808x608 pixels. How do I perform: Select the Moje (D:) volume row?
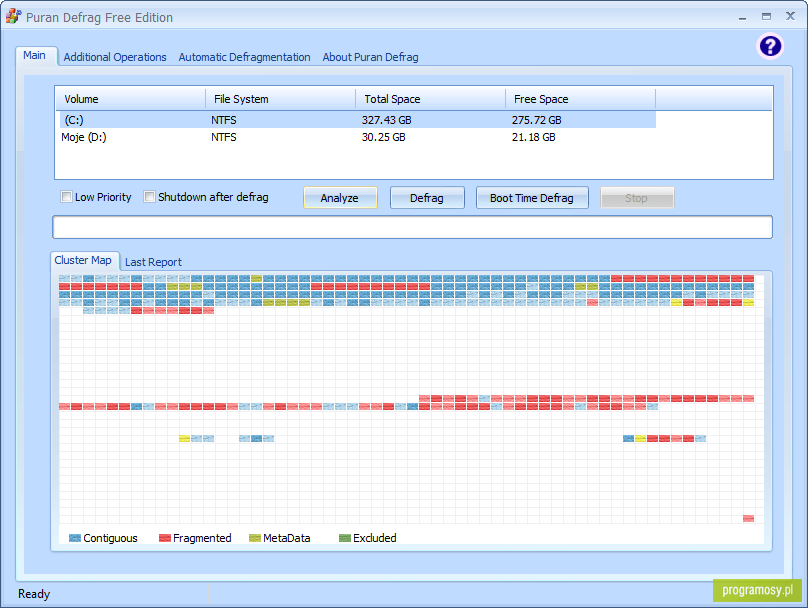(356, 137)
